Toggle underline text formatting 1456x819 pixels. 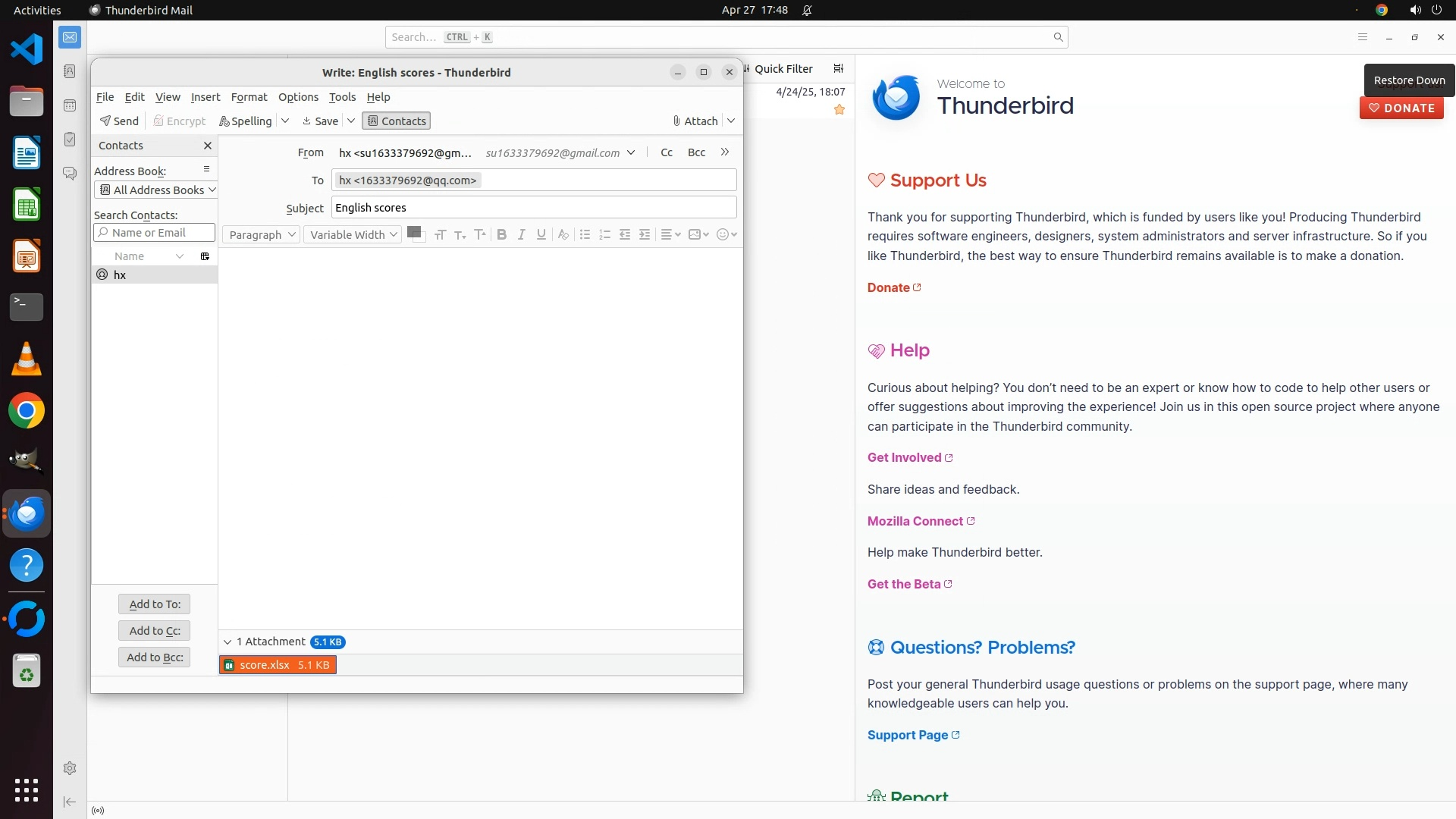[x=541, y=235]
